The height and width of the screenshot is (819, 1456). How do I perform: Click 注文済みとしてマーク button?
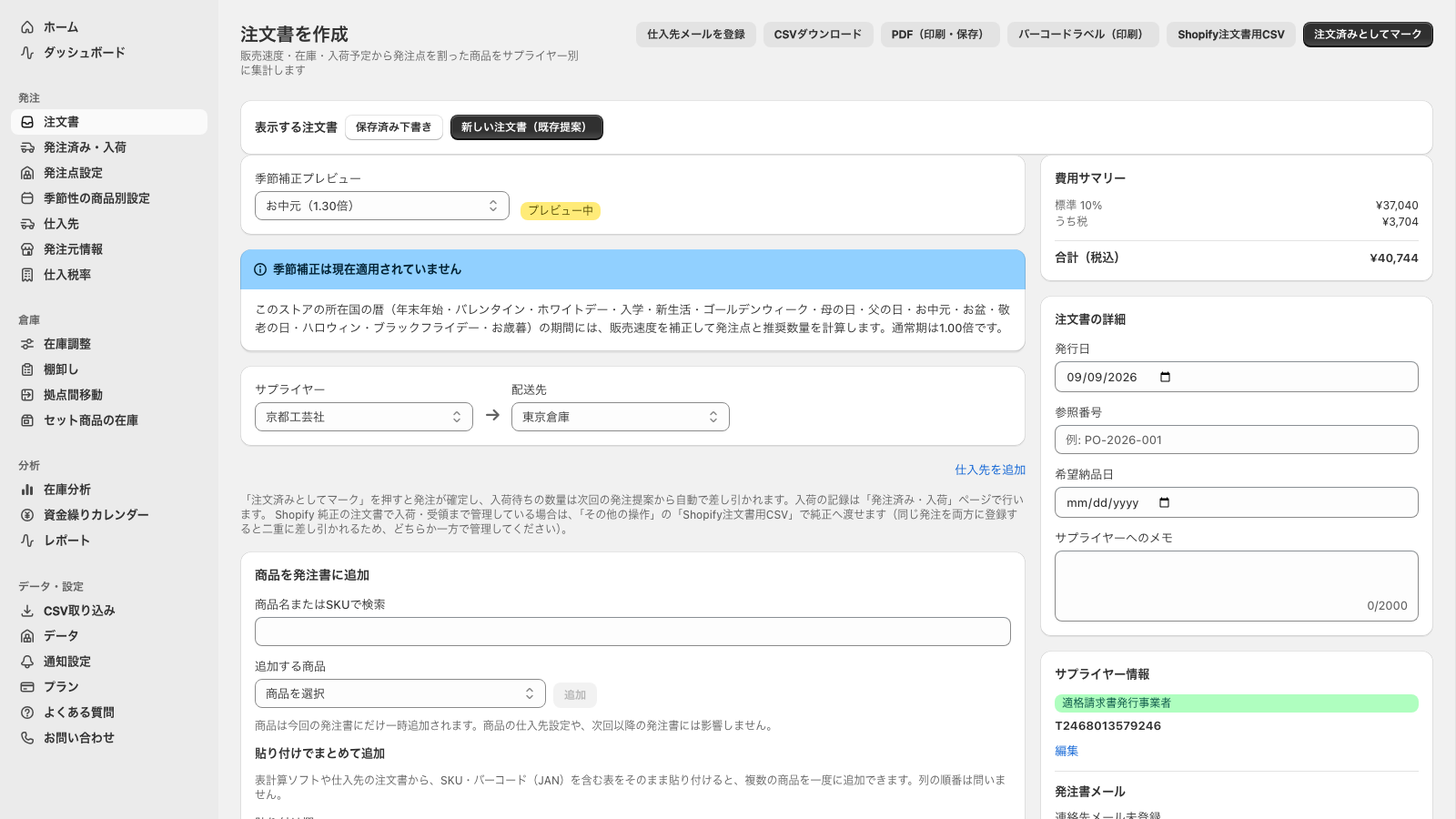click(1368, 35)
